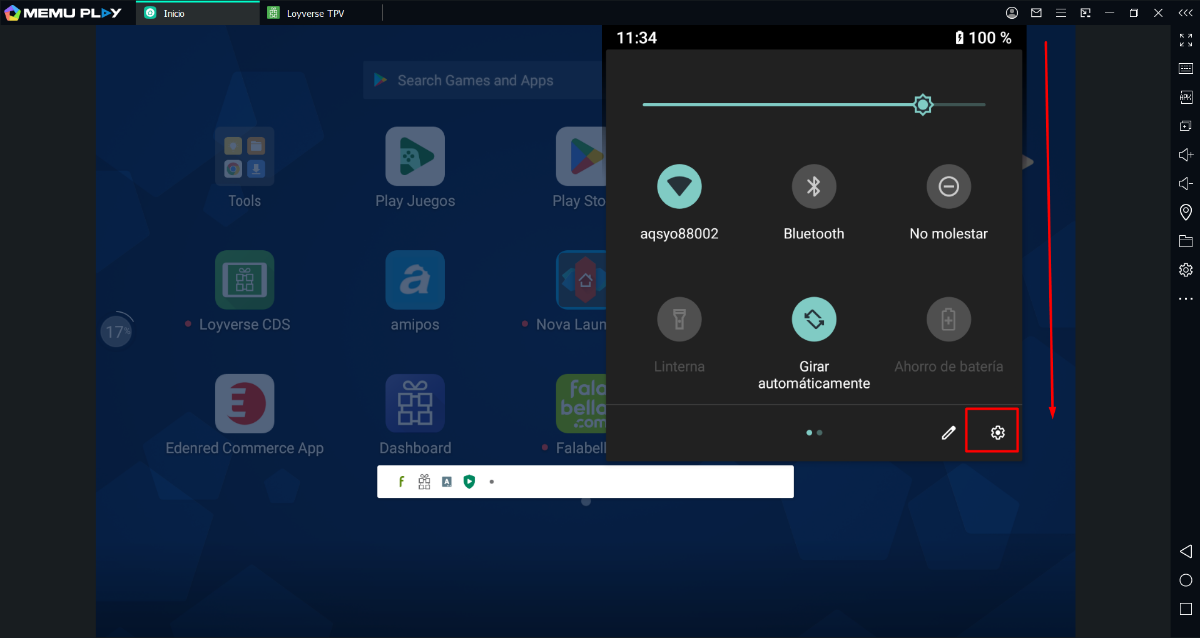Enable No molestar mode
Screen dimensions: 1200x638
pos(948,186)
